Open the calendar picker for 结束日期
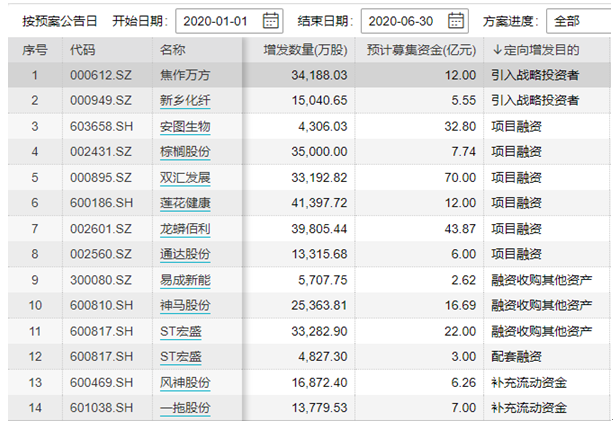This screenshot has width=613, height=424. click(x=456, y=21)
